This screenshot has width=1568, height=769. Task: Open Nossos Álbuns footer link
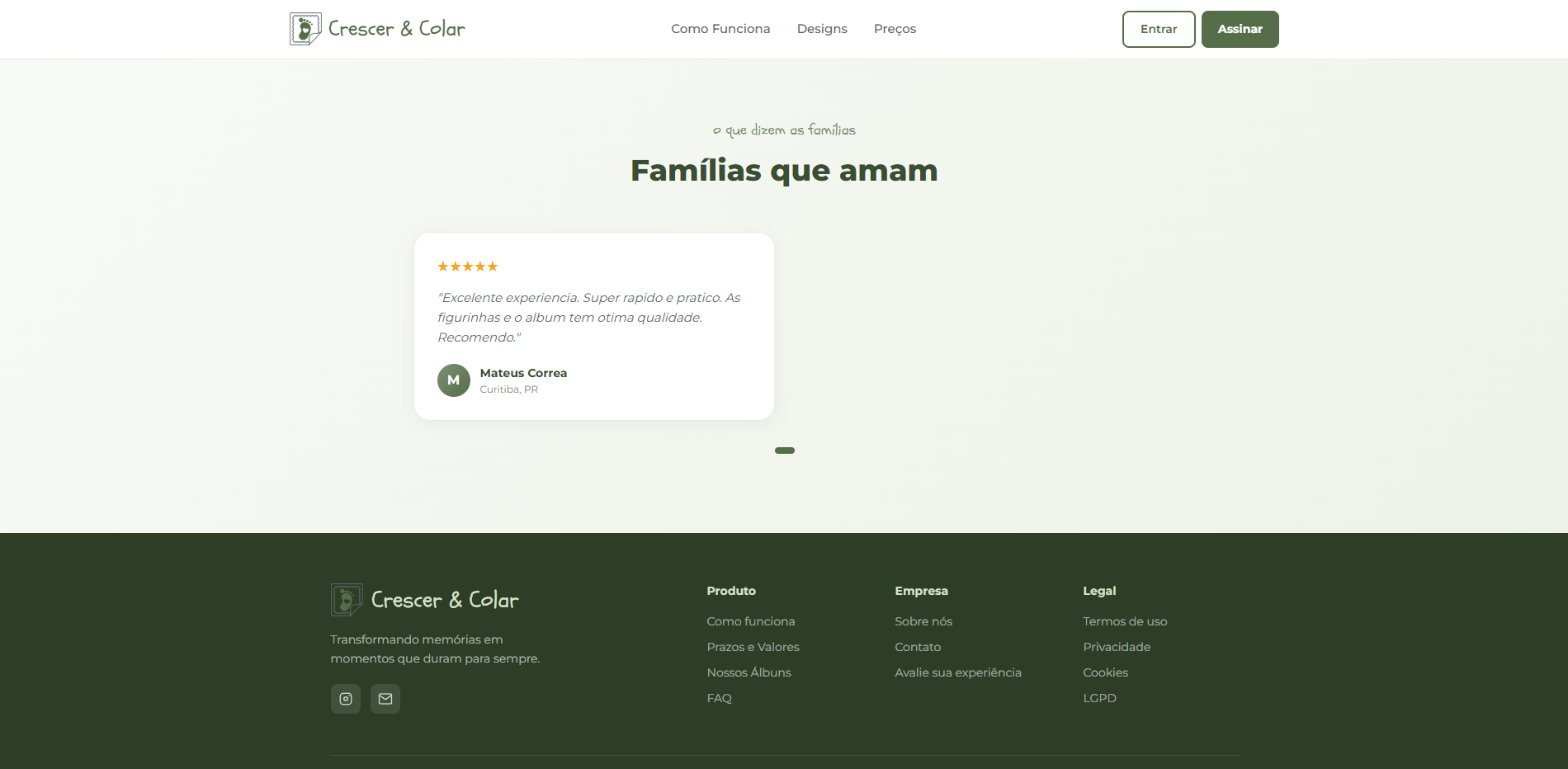point(749,672)
